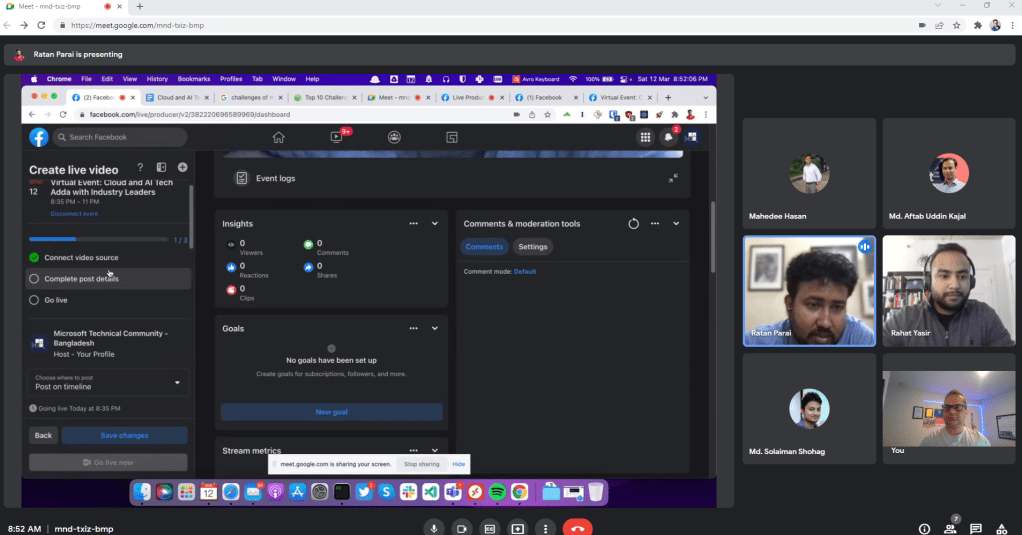Image resolution: width=1022 pixels, height=535 pixels.
Task: Open the Meet chat panel
Action: [x=975, y=528]
